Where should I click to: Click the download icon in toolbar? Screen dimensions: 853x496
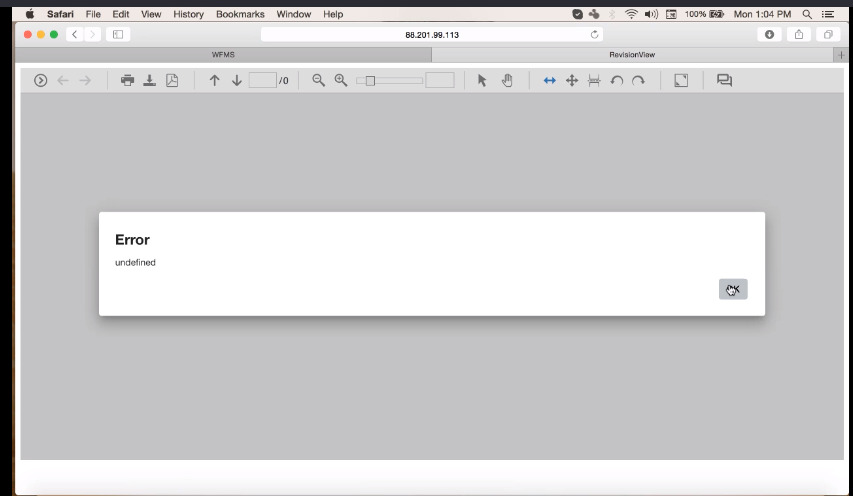click(149, 80)
